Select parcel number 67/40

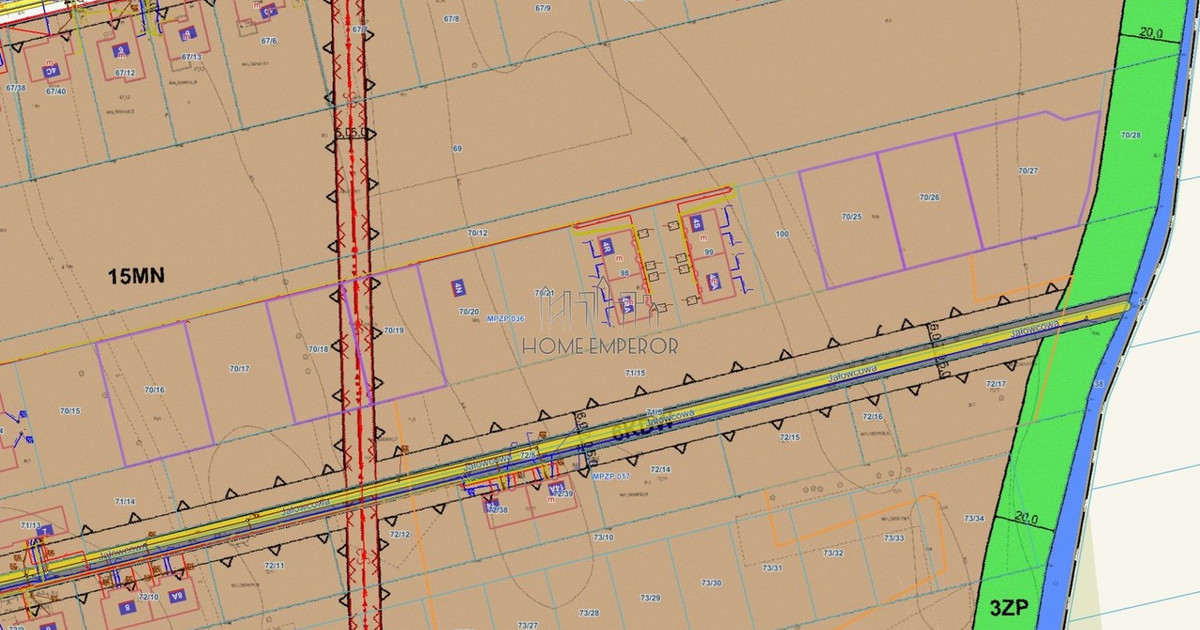55,92
